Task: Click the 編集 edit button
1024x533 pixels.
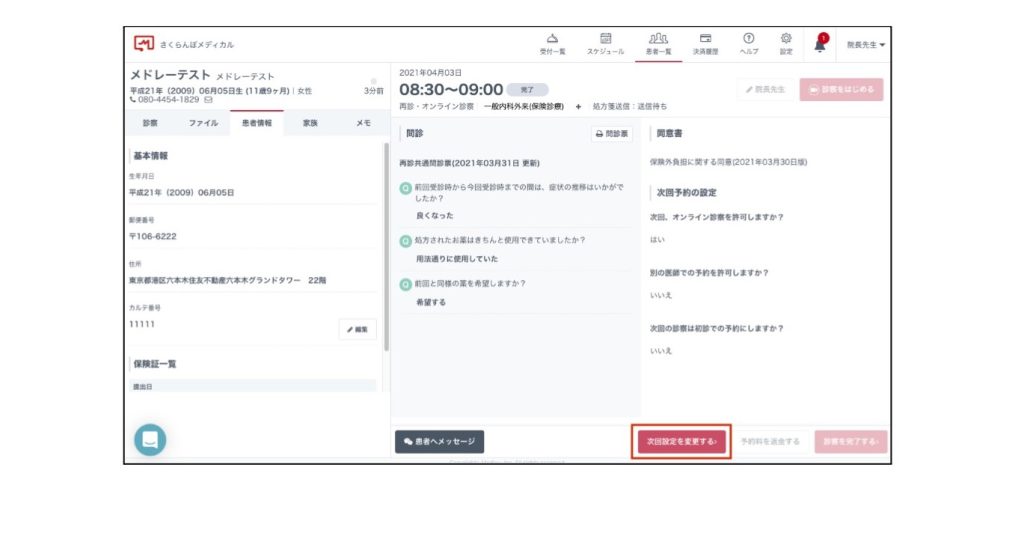Action: tap(357, 329)
